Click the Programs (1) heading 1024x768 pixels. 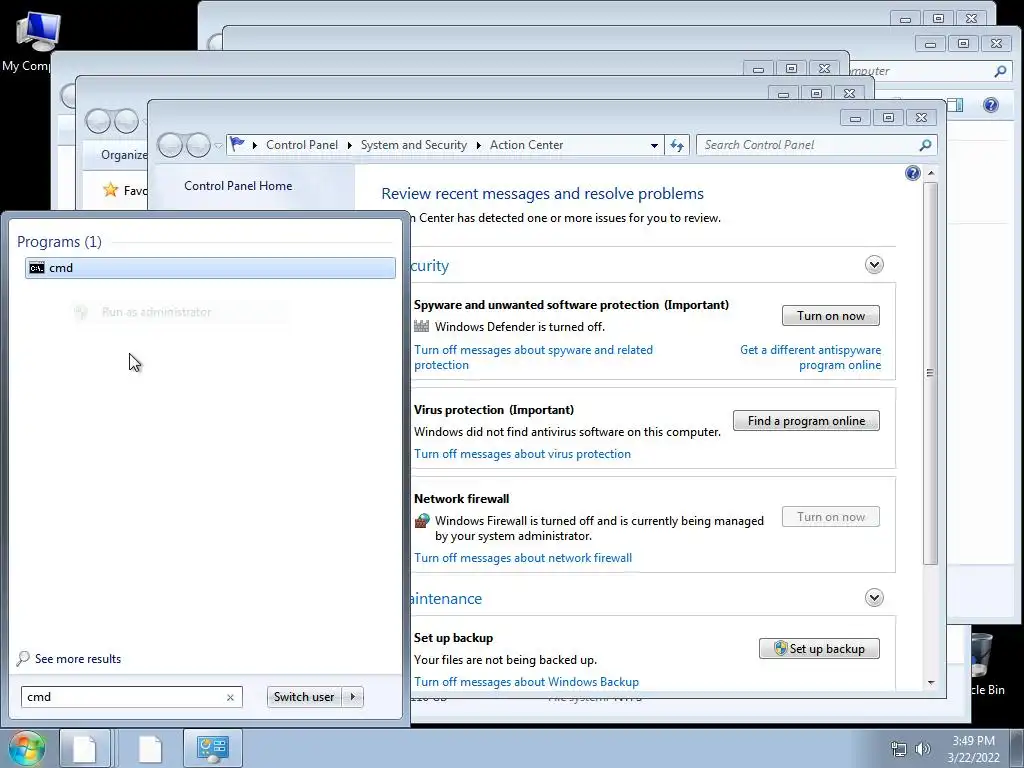(59, 242)
